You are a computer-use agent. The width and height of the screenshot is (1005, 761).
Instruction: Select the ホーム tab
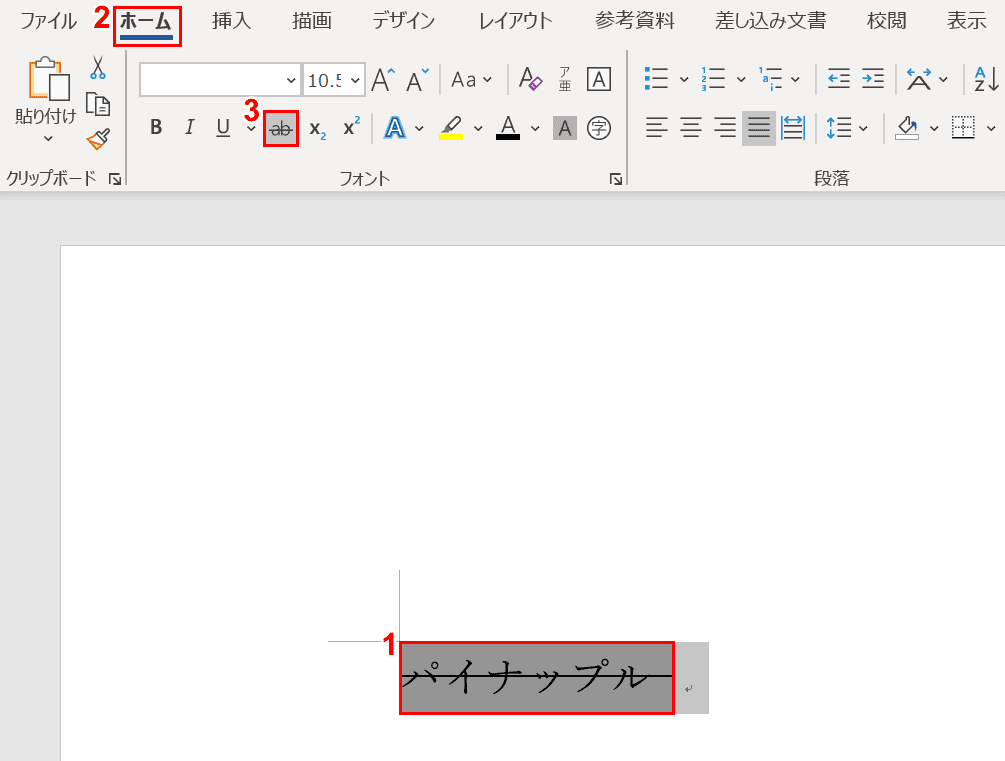(146, 24)
